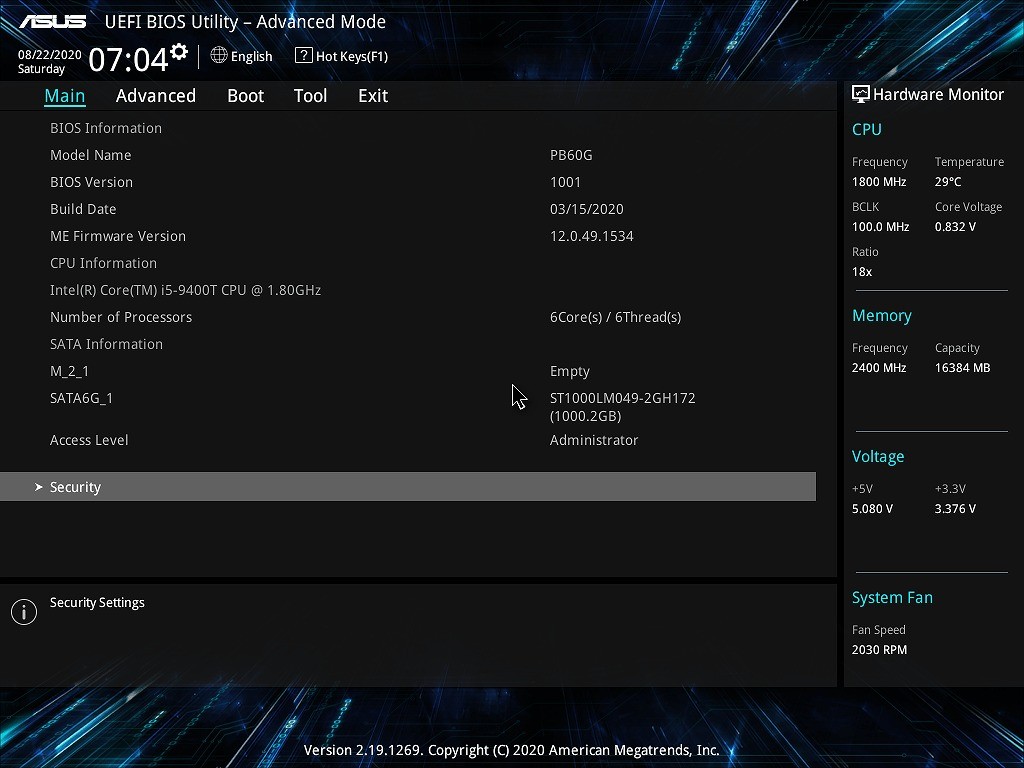The height and width of the screenshot is (768, 1024).
Task: Click the 2030 RPM fan speed reading
Action: pyautogui.click(x=879, y=650)
